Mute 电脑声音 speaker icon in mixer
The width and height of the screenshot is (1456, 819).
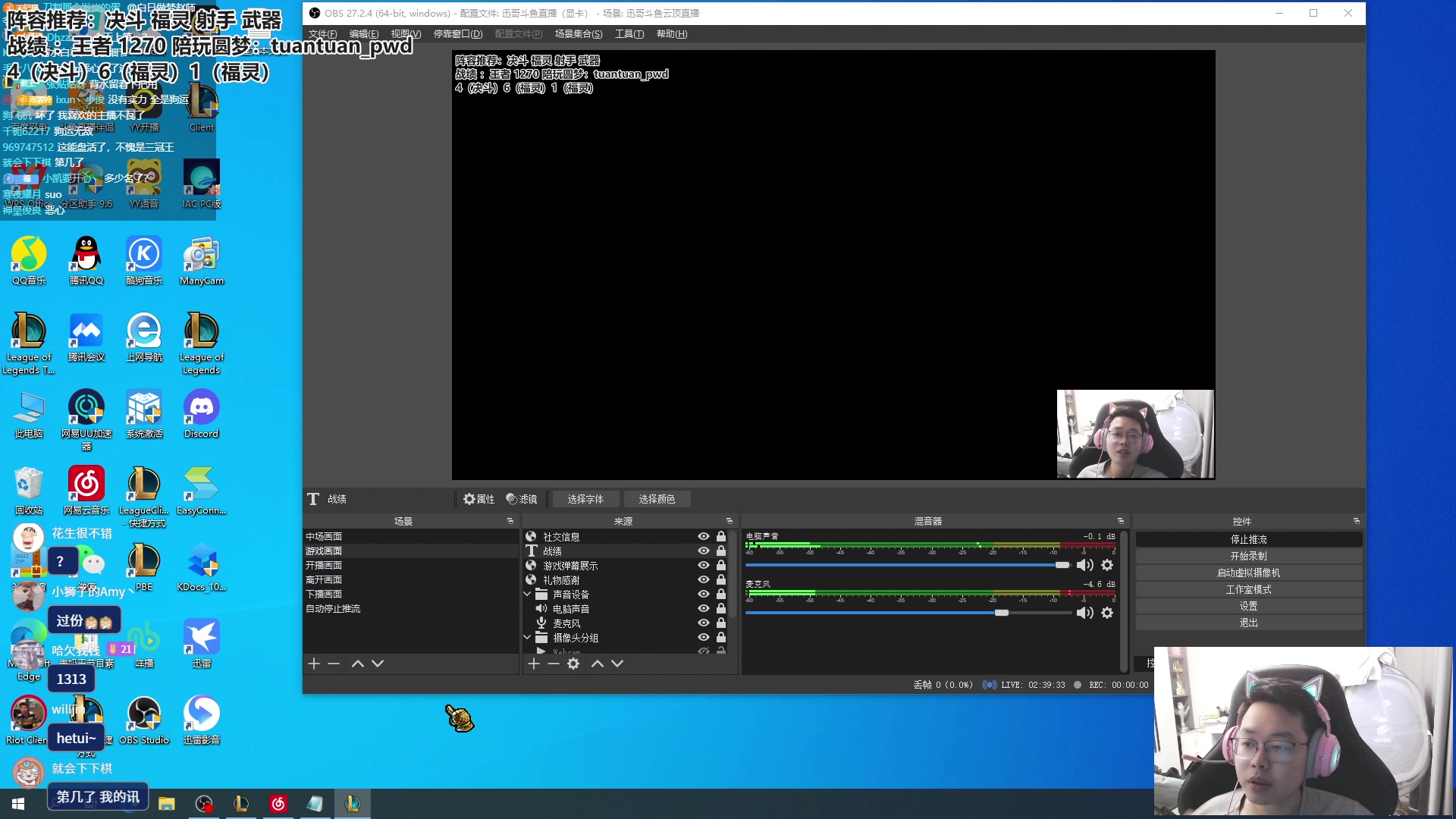tap(1085, 565)
